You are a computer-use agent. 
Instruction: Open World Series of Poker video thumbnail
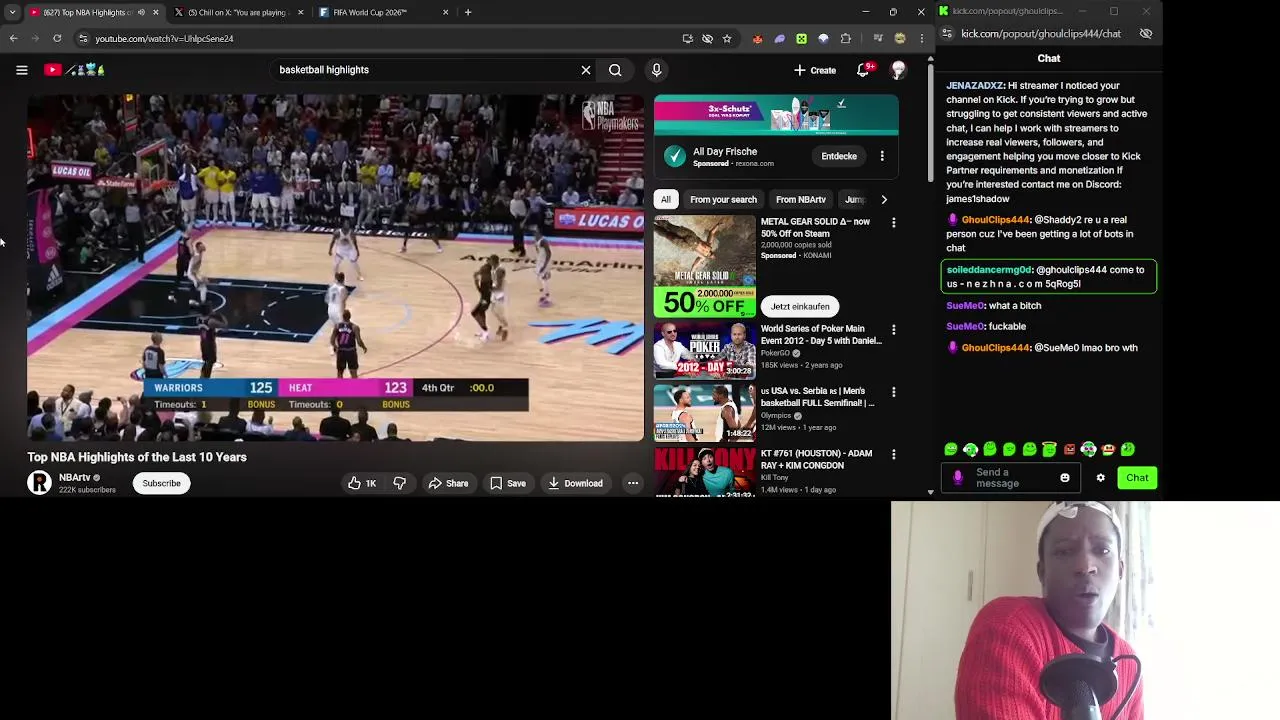705,350
